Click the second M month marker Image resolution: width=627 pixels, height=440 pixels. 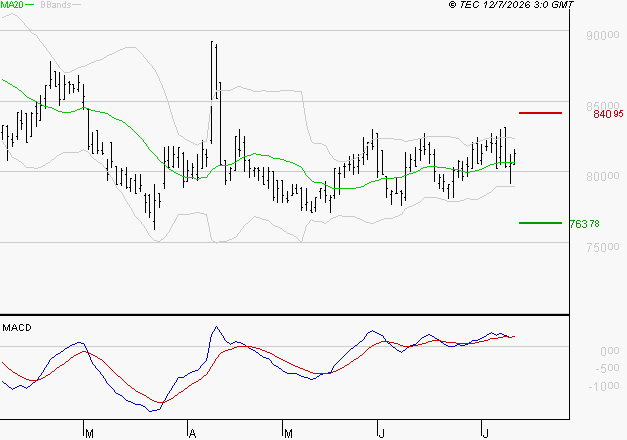(x=288, y=434)
